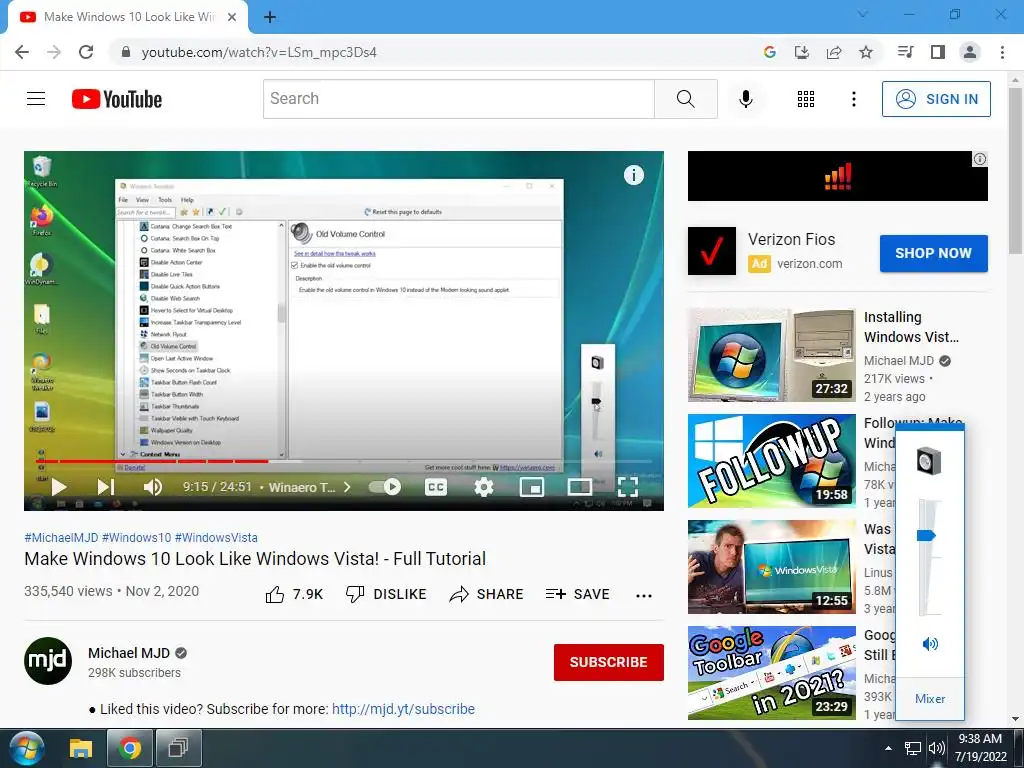Mute system sound in volume popup
This screenshot has height=768, width=1024.
pos(930,645)
